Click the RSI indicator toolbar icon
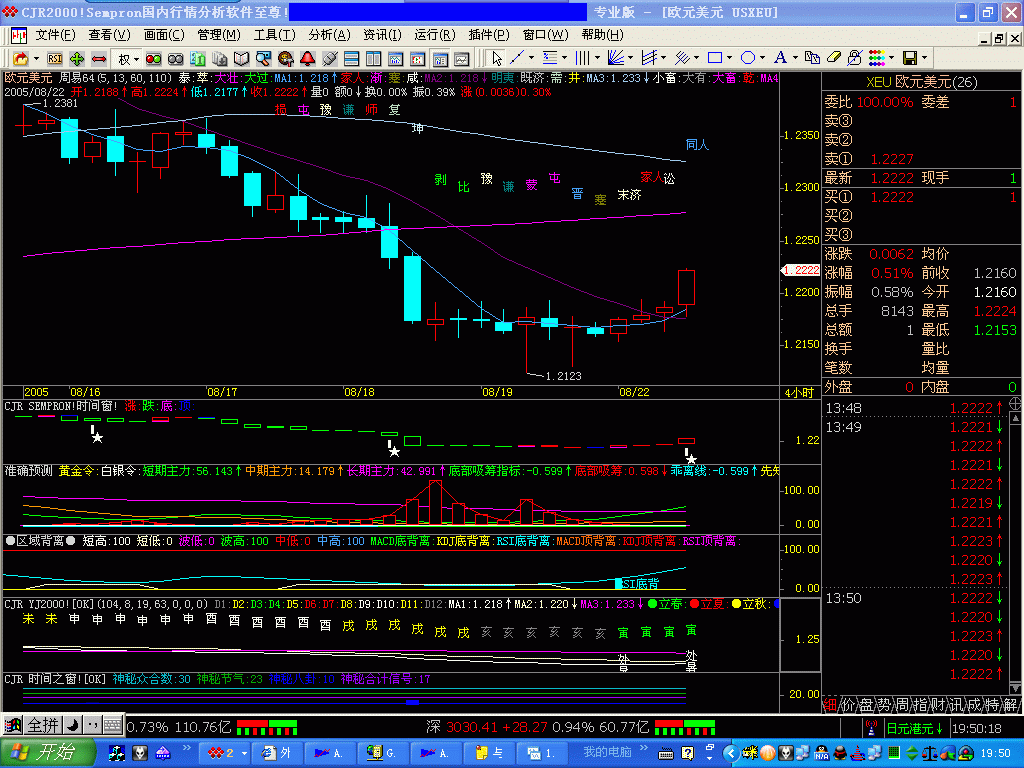The height and width of the screenshot is (768, 1024). pyautogui.click(x=55, y=59)
